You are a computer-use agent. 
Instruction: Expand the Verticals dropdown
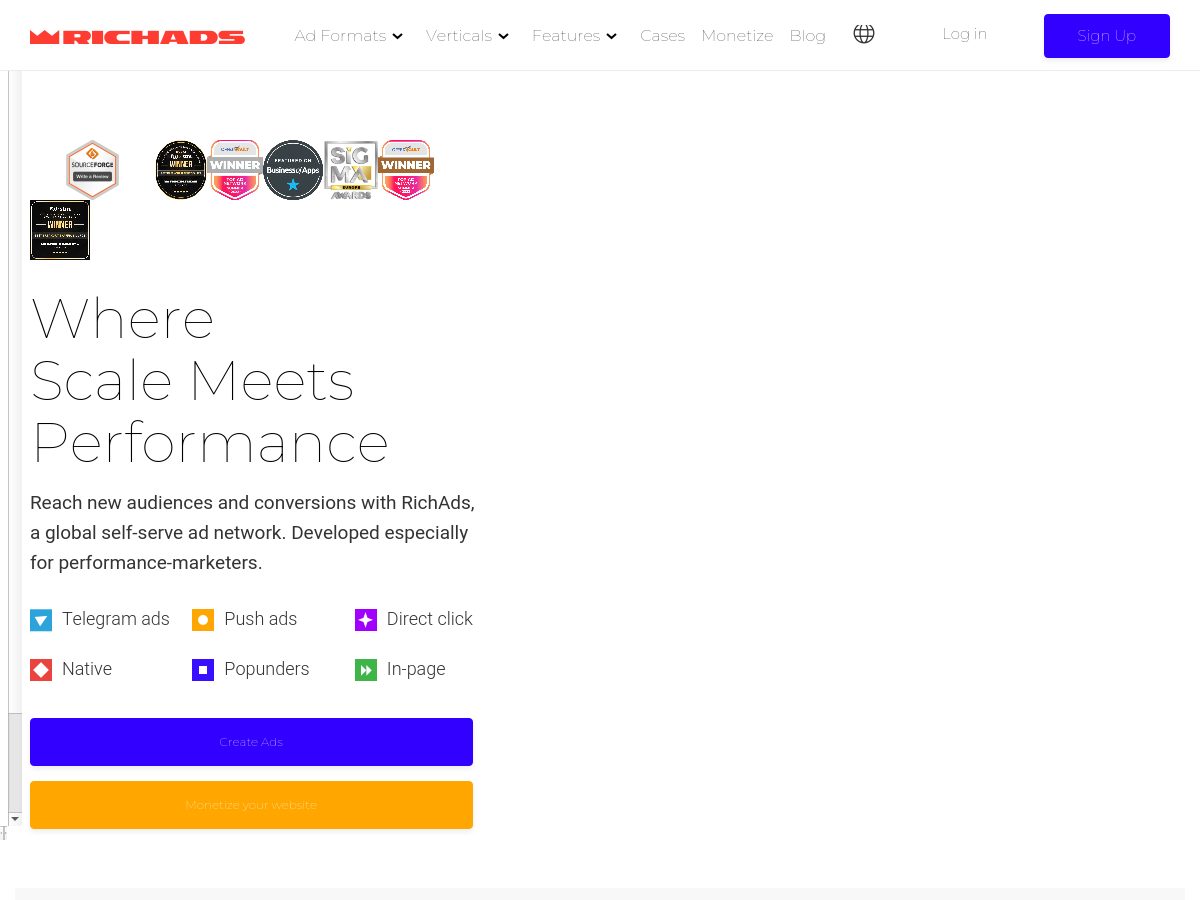466,36
